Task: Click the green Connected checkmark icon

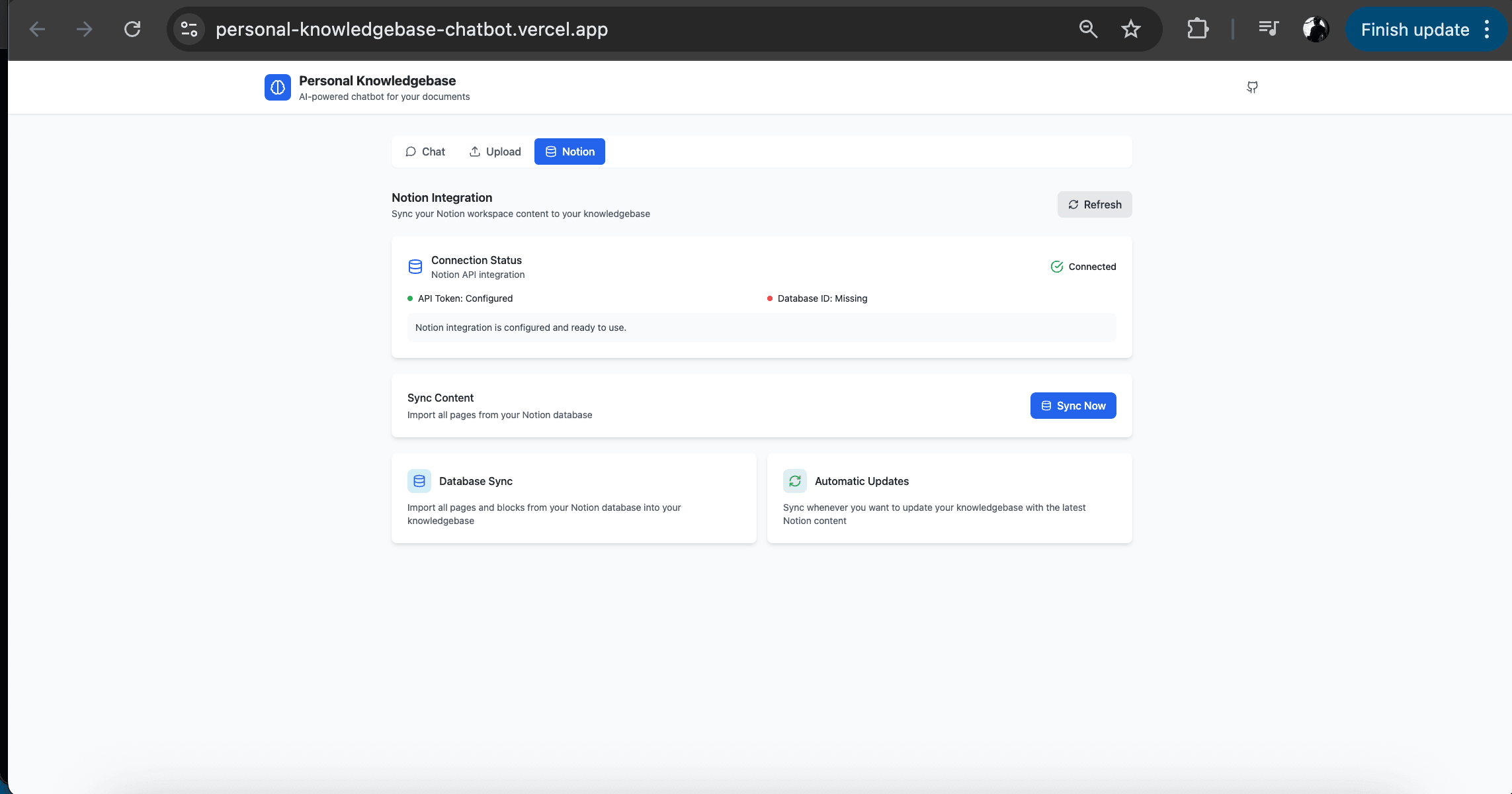Action: [x=1057, y=267]
